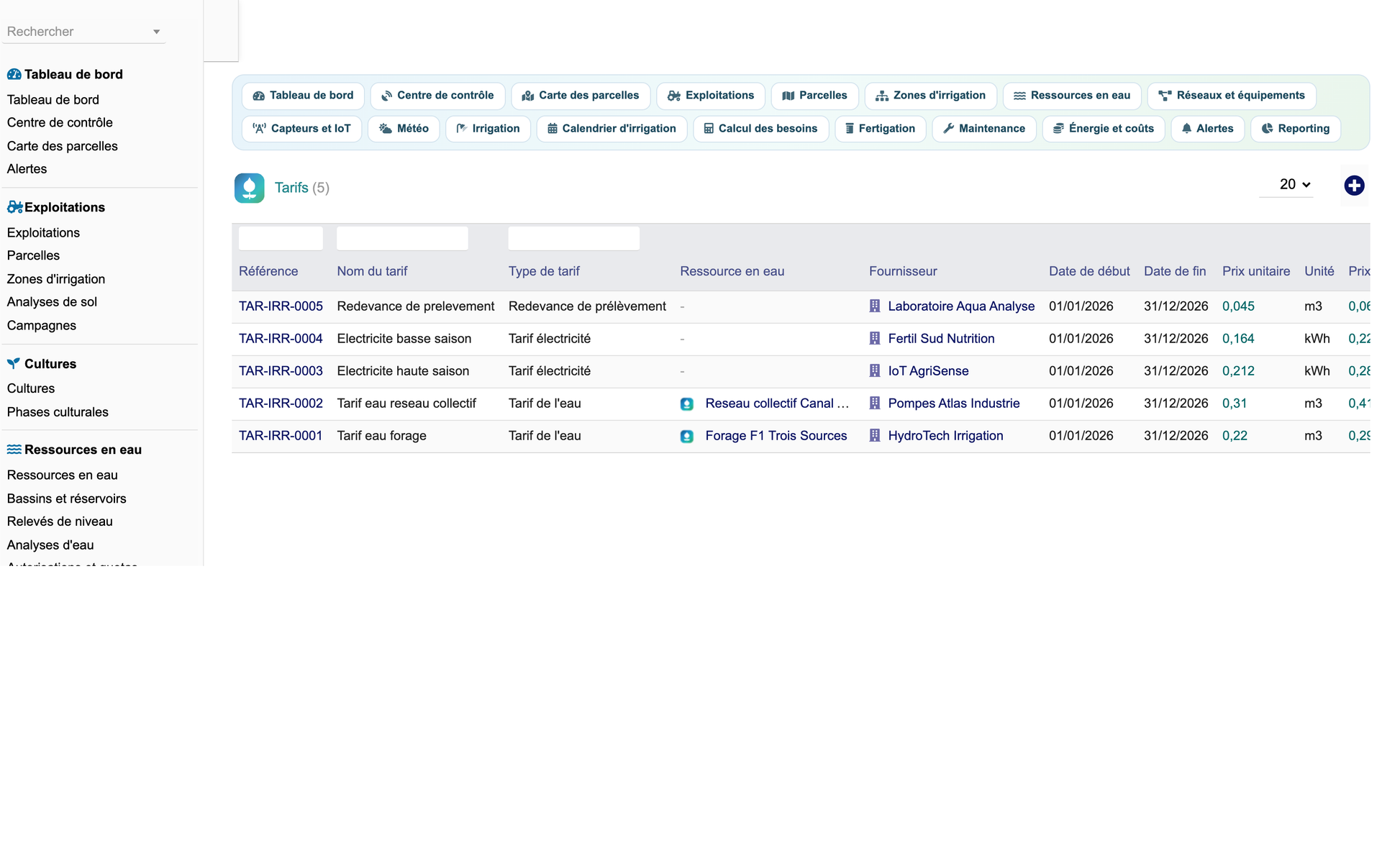Open Irrigation tab

[488, 129]
